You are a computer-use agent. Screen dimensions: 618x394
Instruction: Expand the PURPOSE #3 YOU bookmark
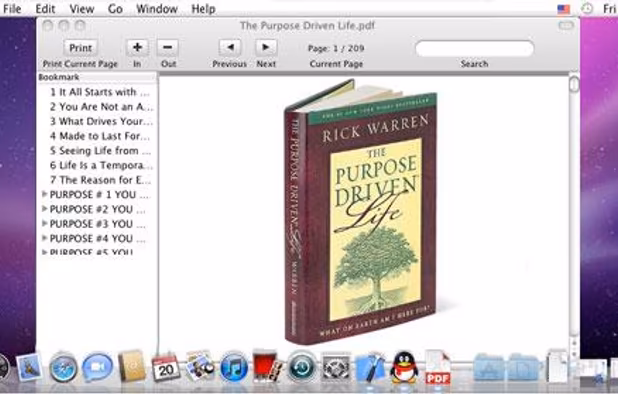tap(45, 223)
